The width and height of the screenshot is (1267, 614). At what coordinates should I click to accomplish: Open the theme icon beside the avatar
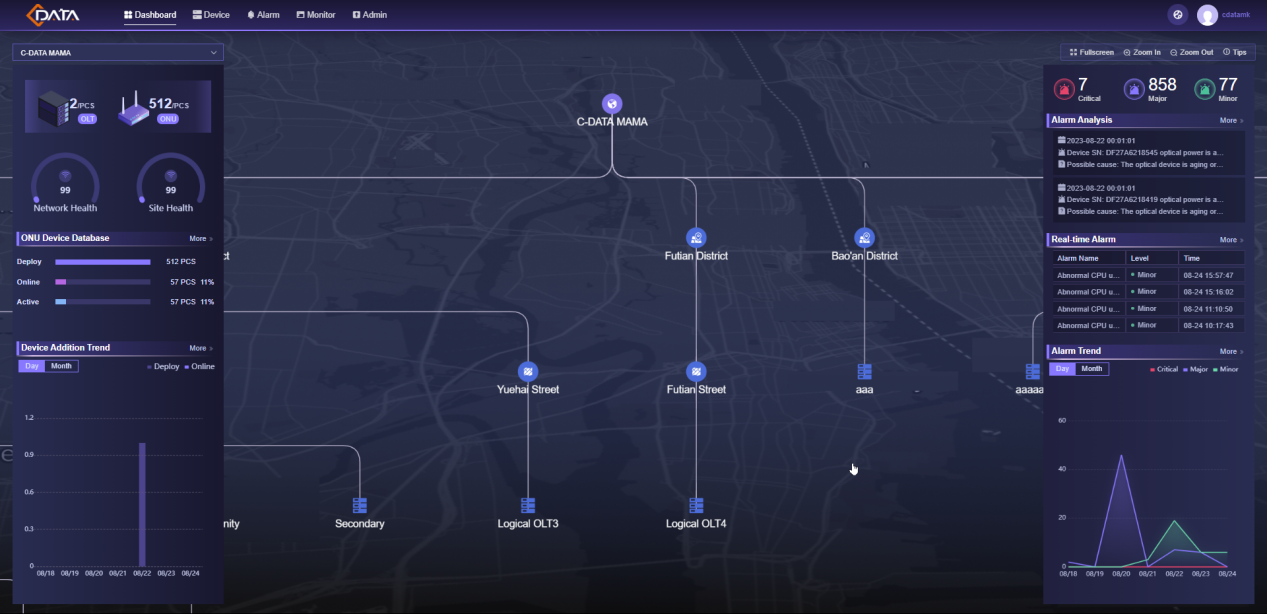click(x=1177, y=15)
